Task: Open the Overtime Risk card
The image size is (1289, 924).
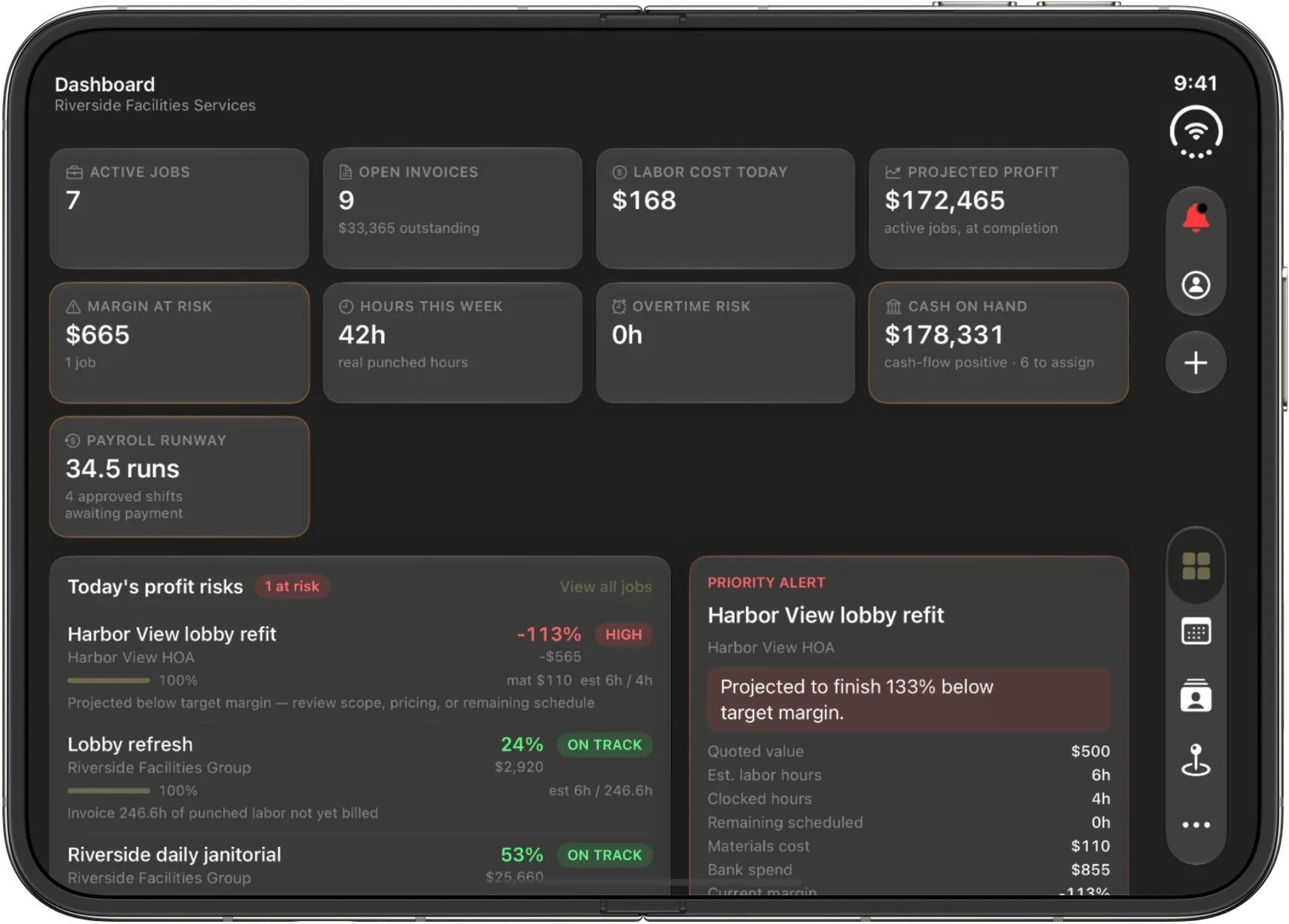Action: pyautogui.click(x=725, y=343)
